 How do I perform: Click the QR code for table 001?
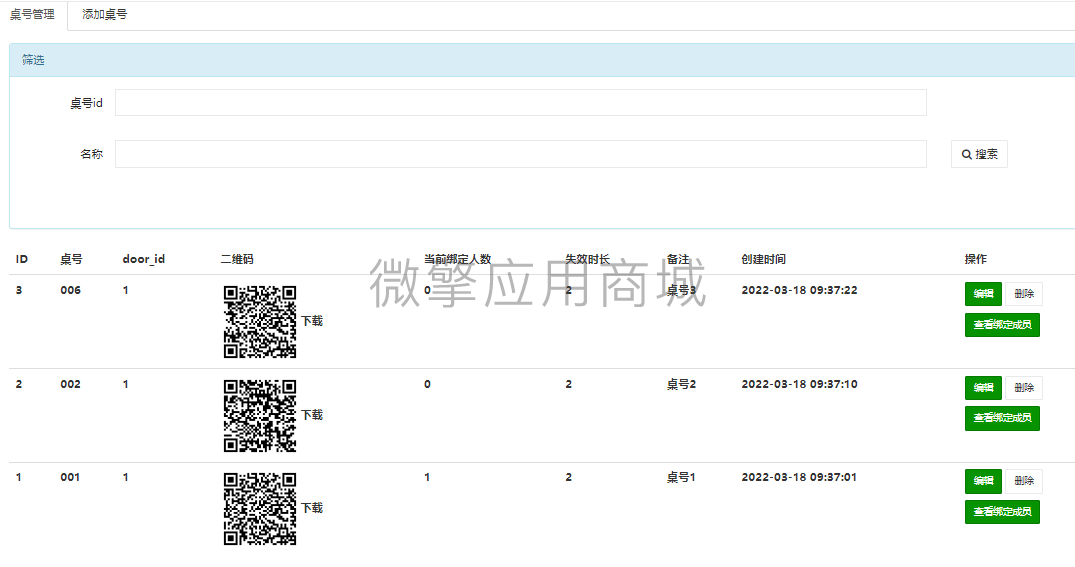click(260, 509)
